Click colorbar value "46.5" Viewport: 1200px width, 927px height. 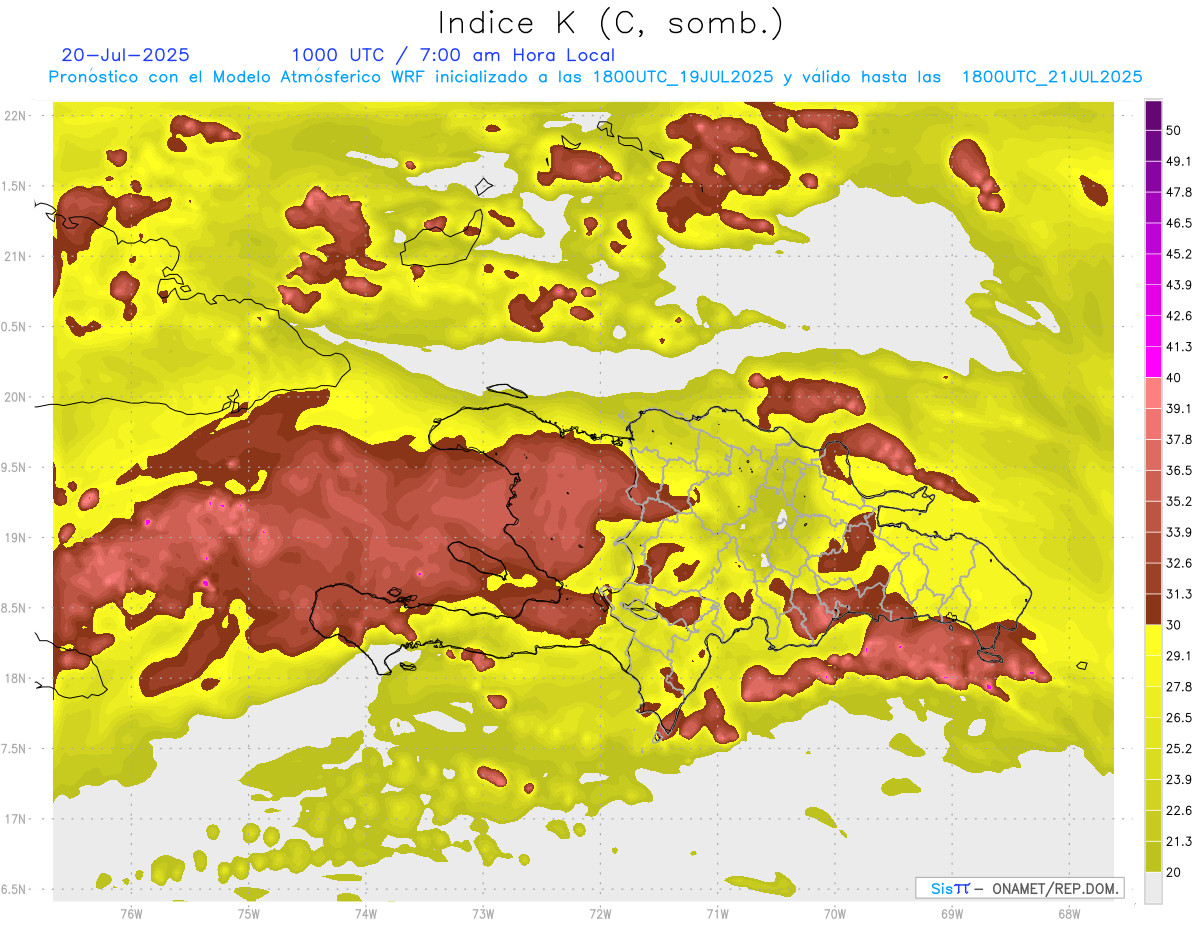click(1179, 223)
